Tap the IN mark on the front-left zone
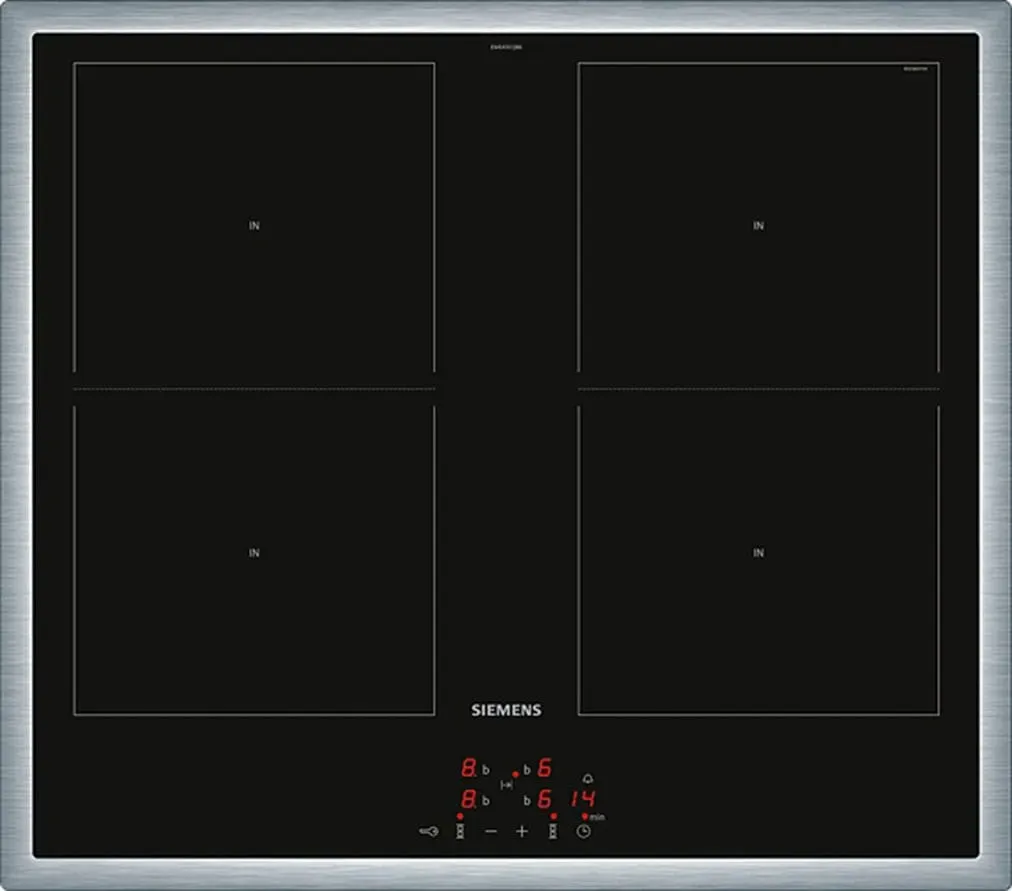The width and height of the screenshot is (1012, 891). pos(254,553)
